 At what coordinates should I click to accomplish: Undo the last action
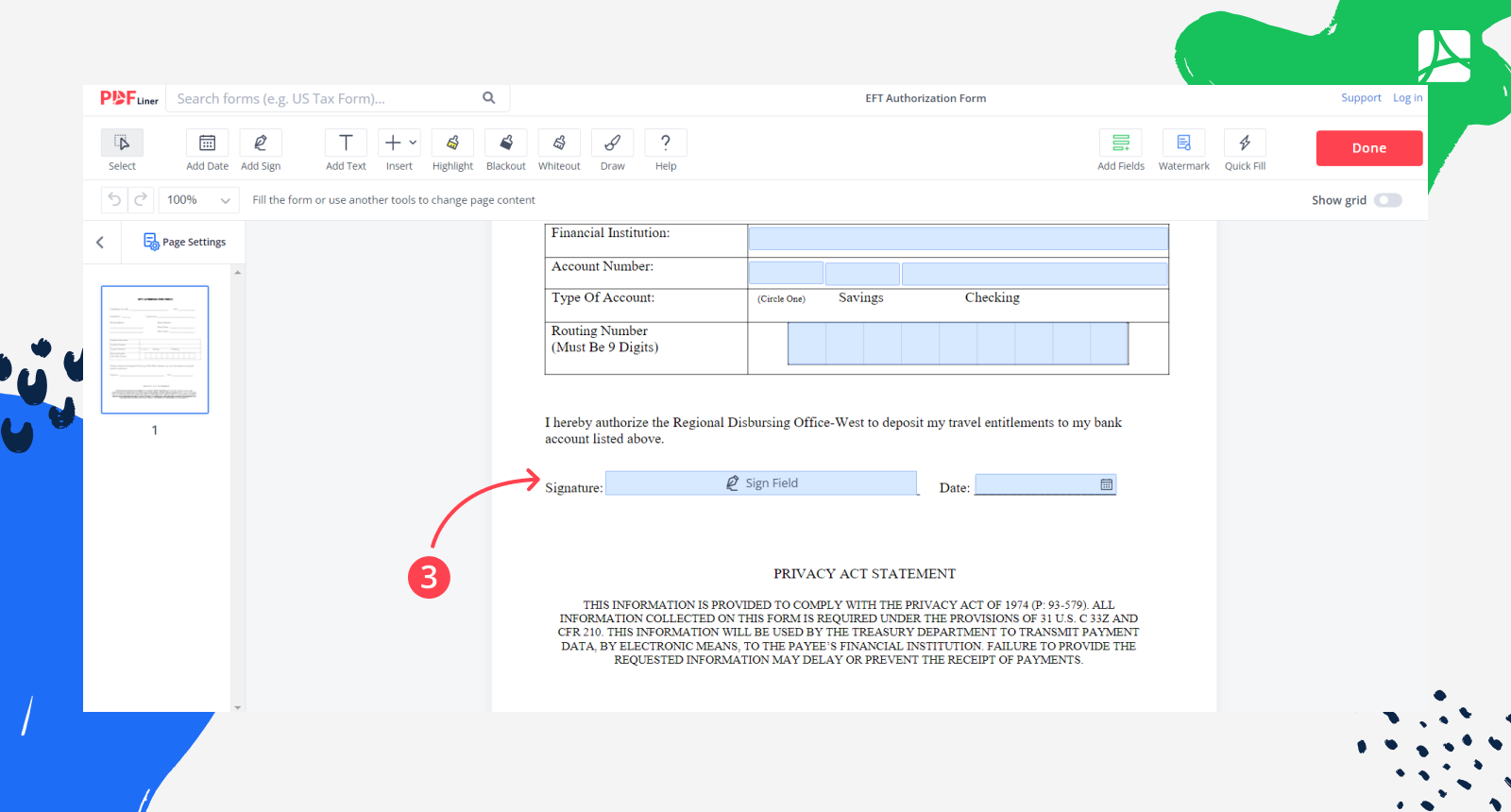[x=114, y=199]
